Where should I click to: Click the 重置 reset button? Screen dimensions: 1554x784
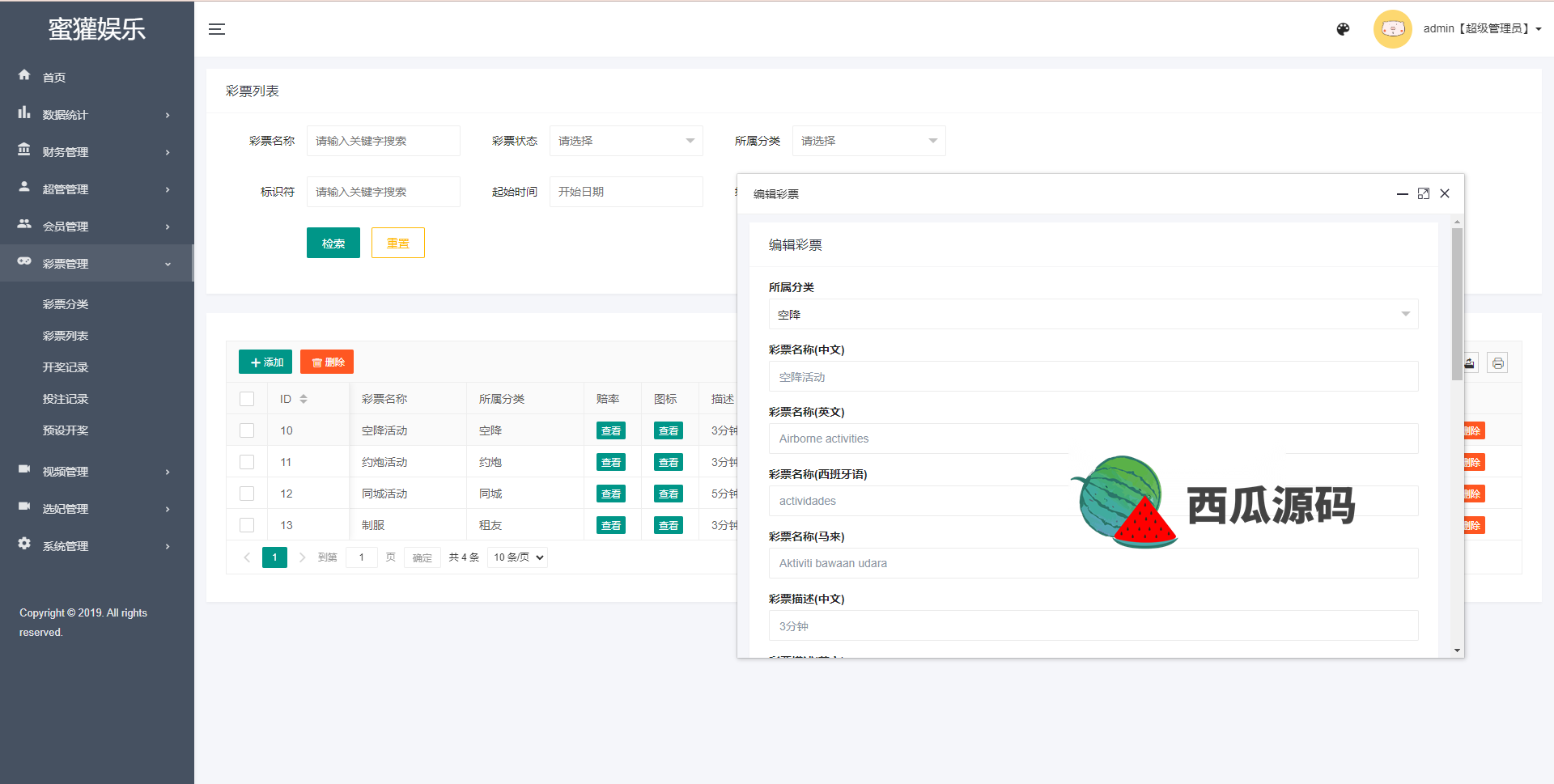[398, 243]
